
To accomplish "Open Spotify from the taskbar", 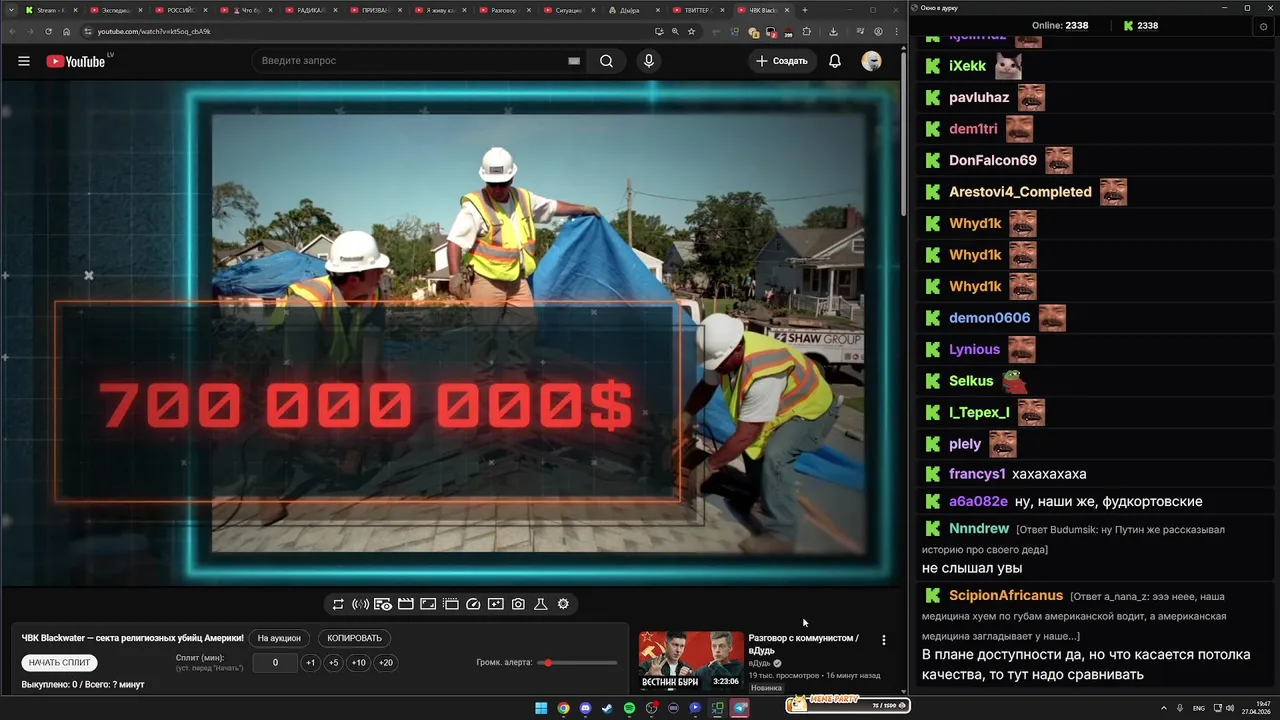I will (x=629, y=708).
